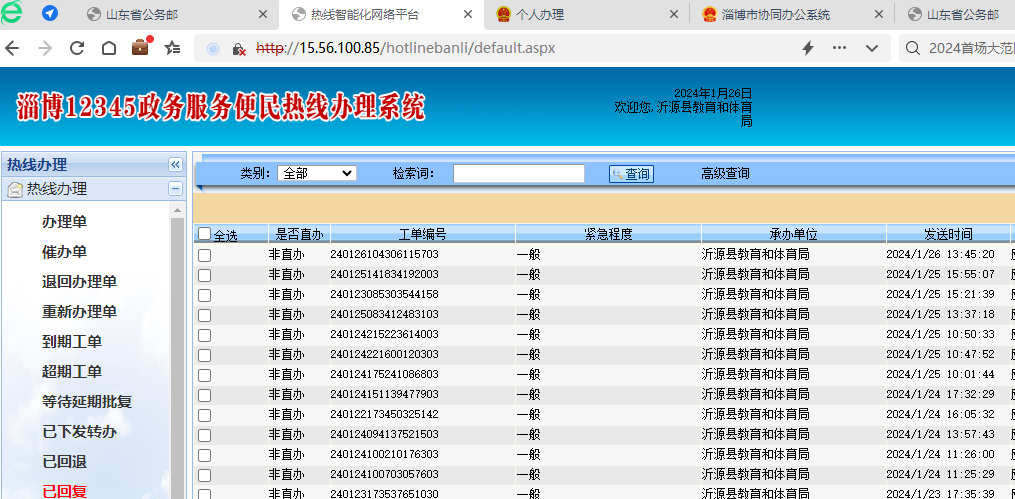This screenshot has width=1015, height=499.
Task: Click the 检索词 keyword input field
Action: [518, 173]
